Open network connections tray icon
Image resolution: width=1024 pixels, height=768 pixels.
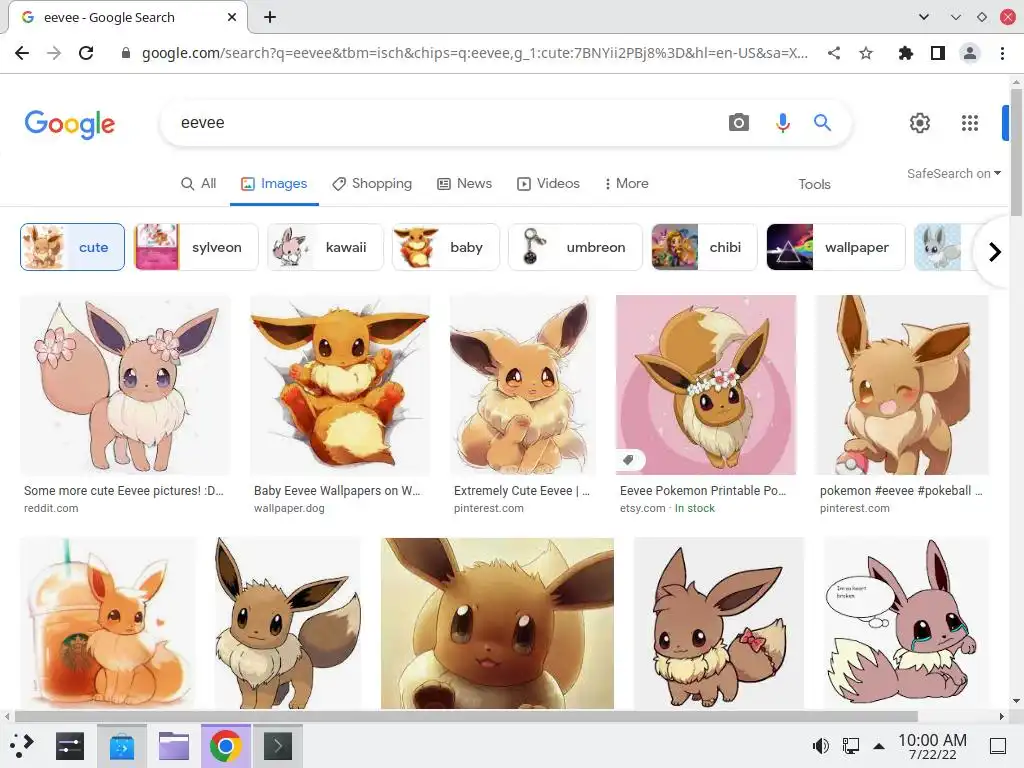(x=850, y=746)
